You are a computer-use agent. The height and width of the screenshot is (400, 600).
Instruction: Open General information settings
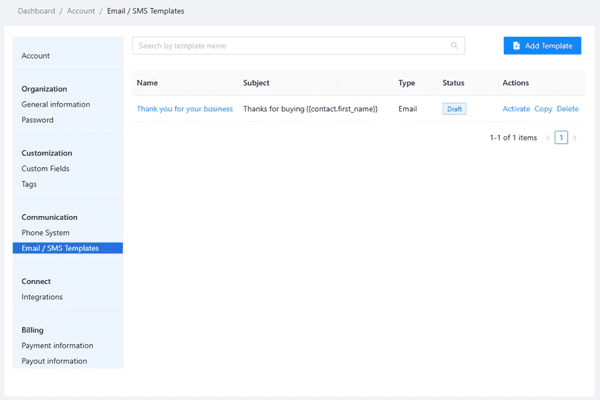coord(56,104)
